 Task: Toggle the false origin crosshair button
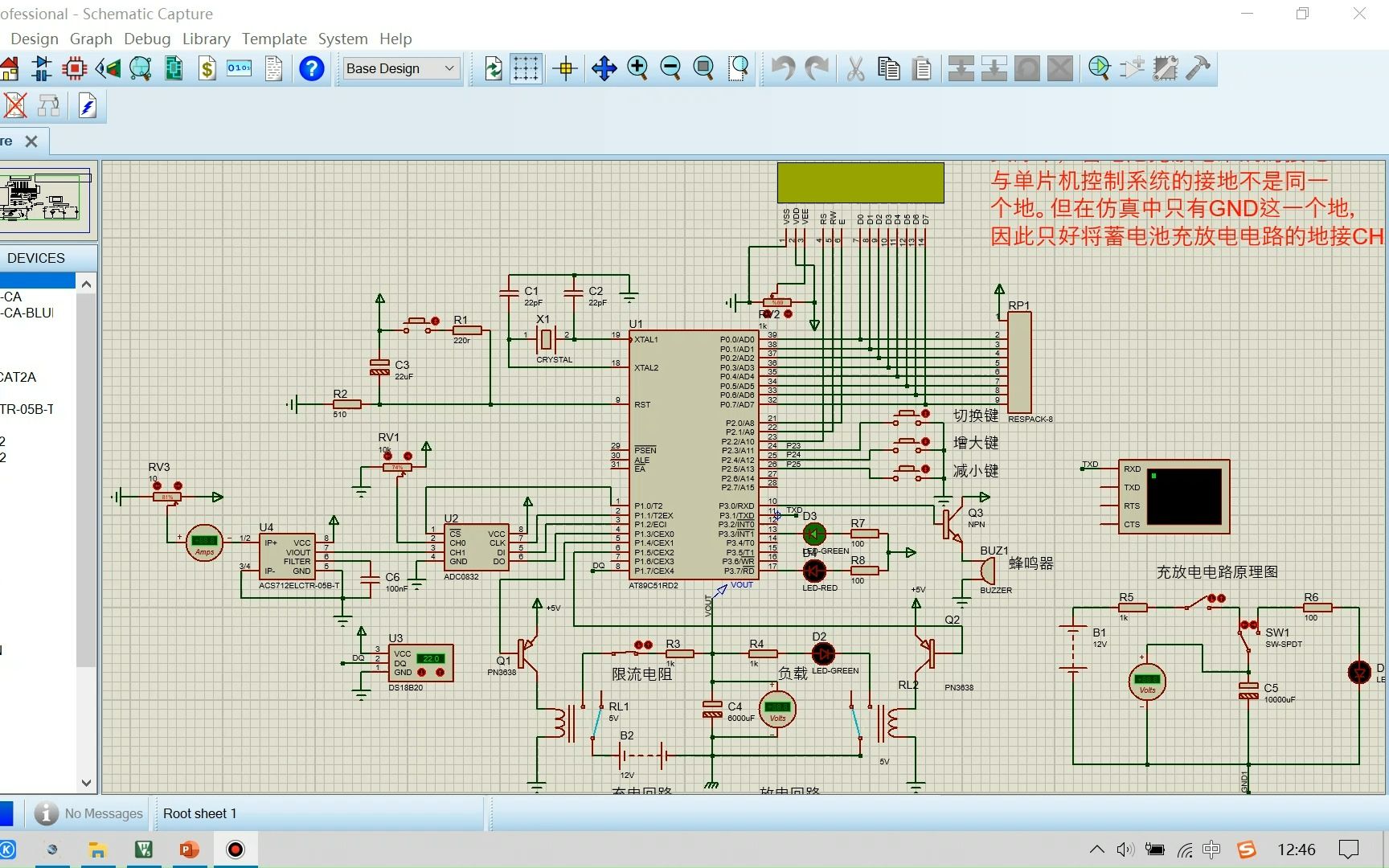point(566,68)
